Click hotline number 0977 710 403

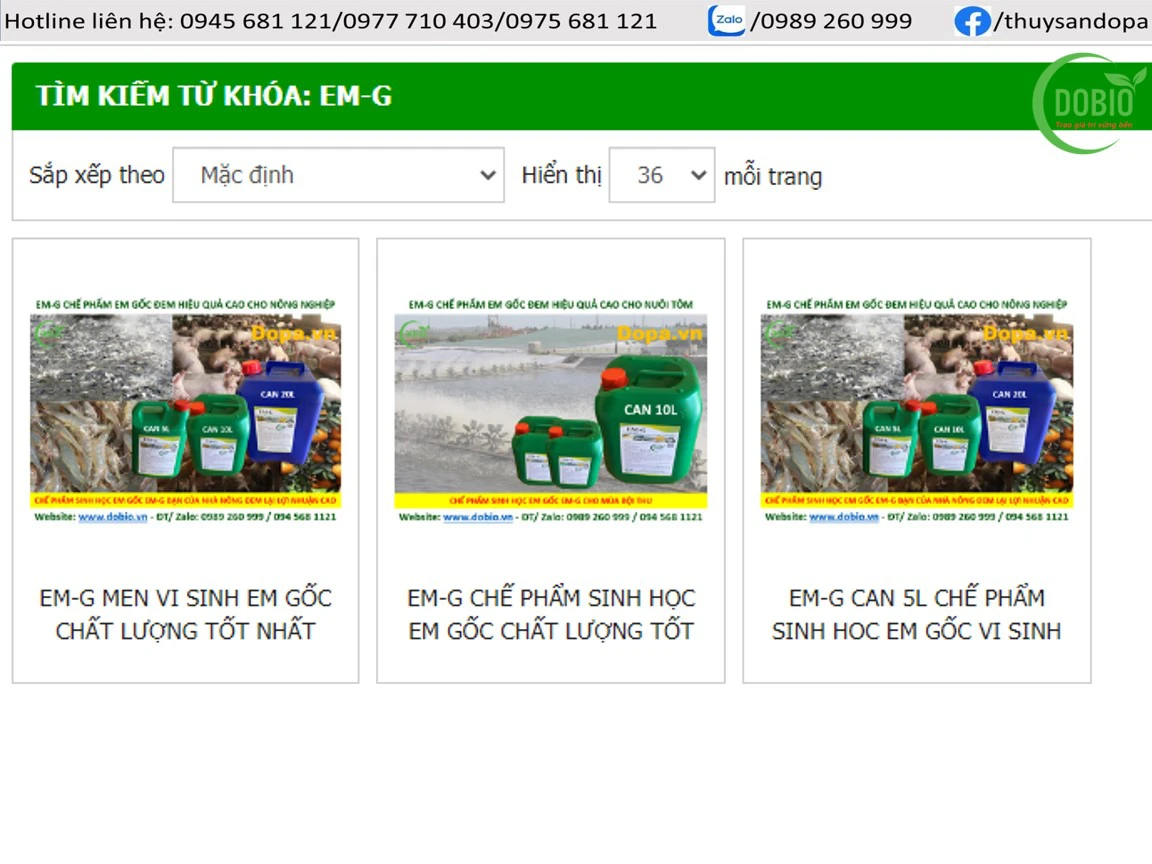pyautogui.click(x=419, y=21)
